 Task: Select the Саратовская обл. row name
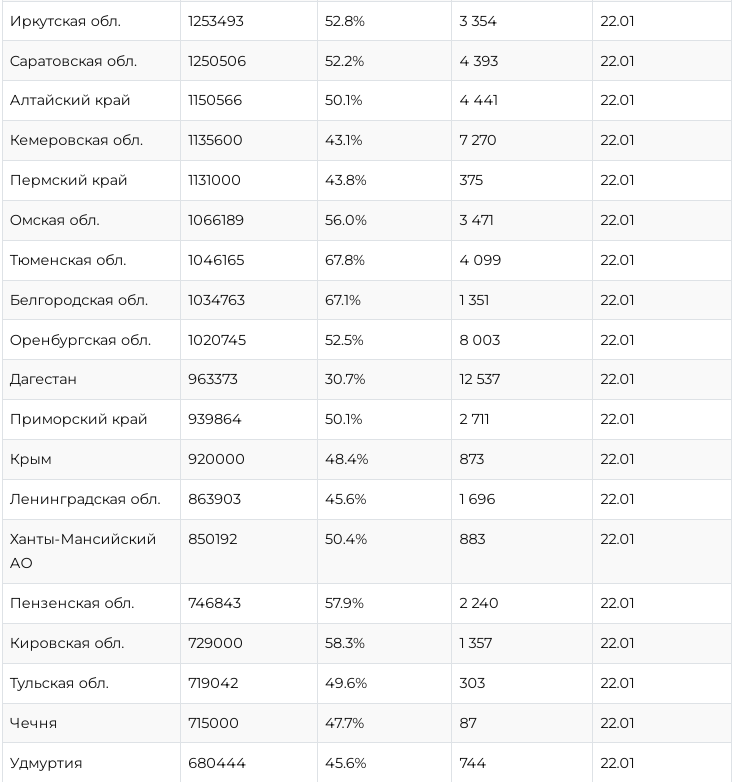pyautogui.click(x=73, y=61)
